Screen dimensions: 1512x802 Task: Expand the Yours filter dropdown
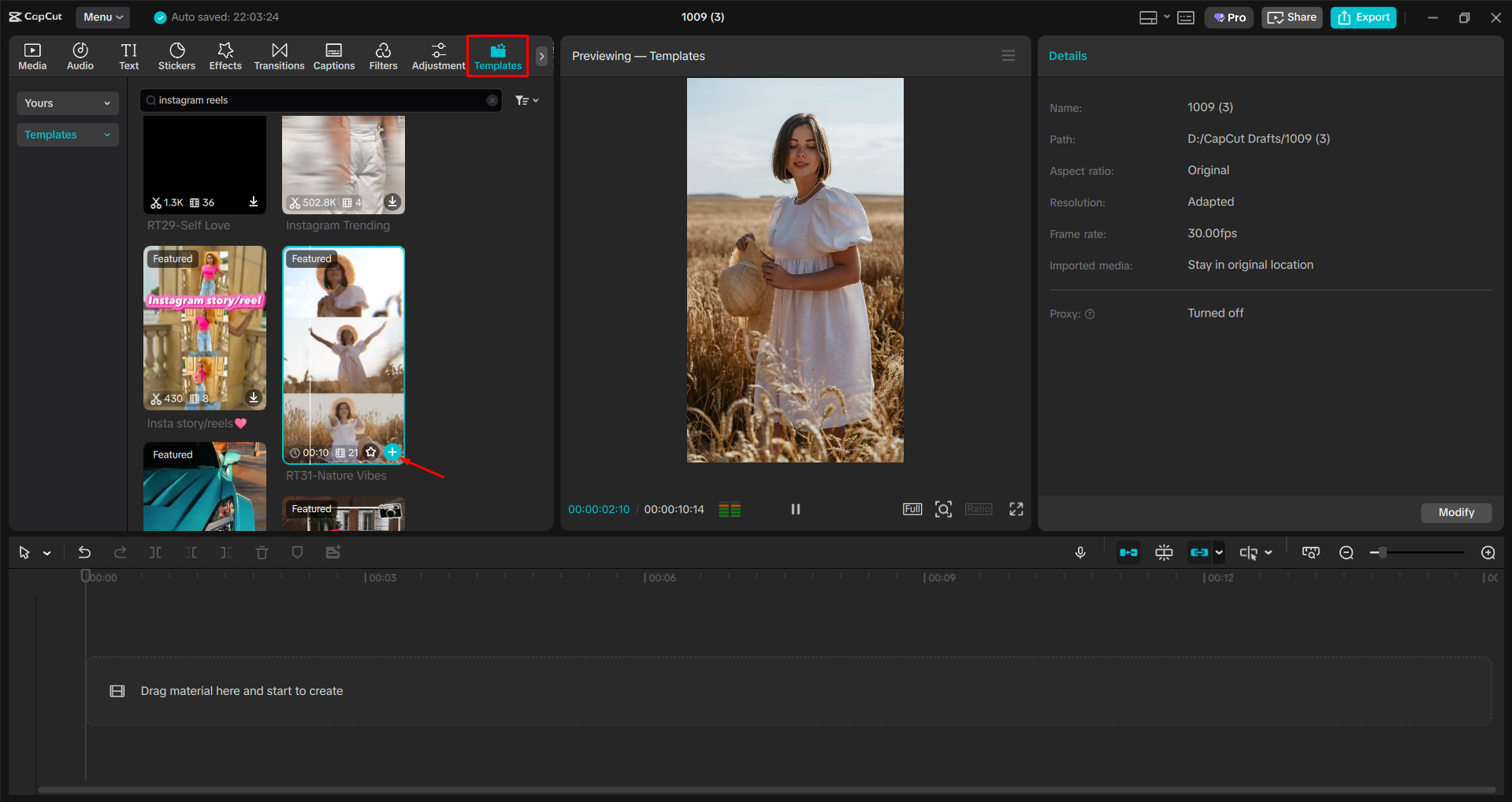(67, 102)
